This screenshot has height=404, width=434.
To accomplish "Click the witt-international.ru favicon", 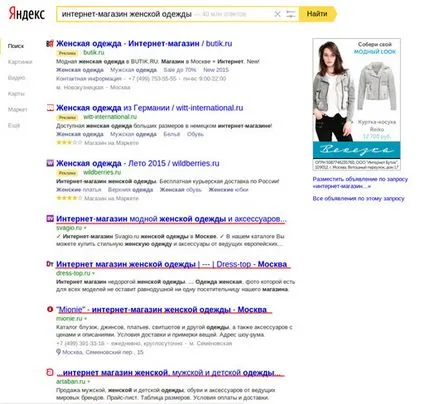I will (50, 108).
